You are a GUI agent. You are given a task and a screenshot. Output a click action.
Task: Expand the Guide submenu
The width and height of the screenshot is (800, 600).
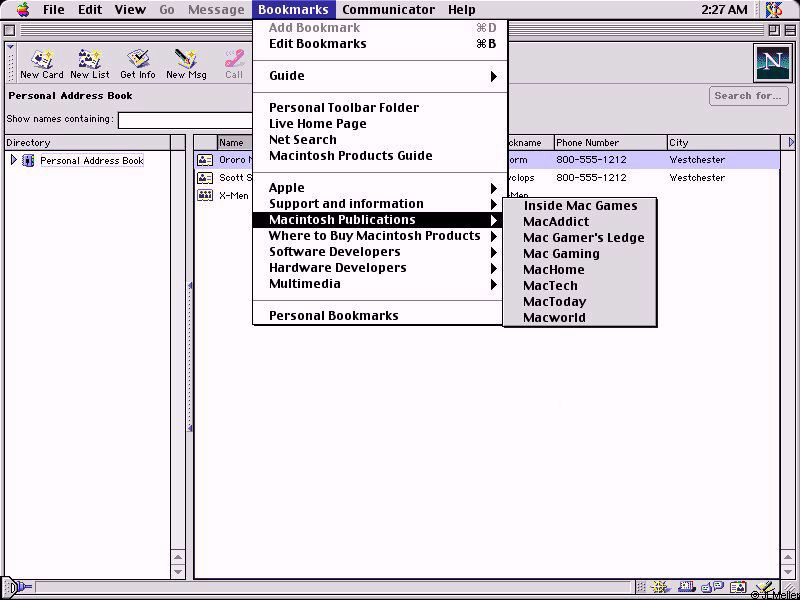click(x=493, y=77)
